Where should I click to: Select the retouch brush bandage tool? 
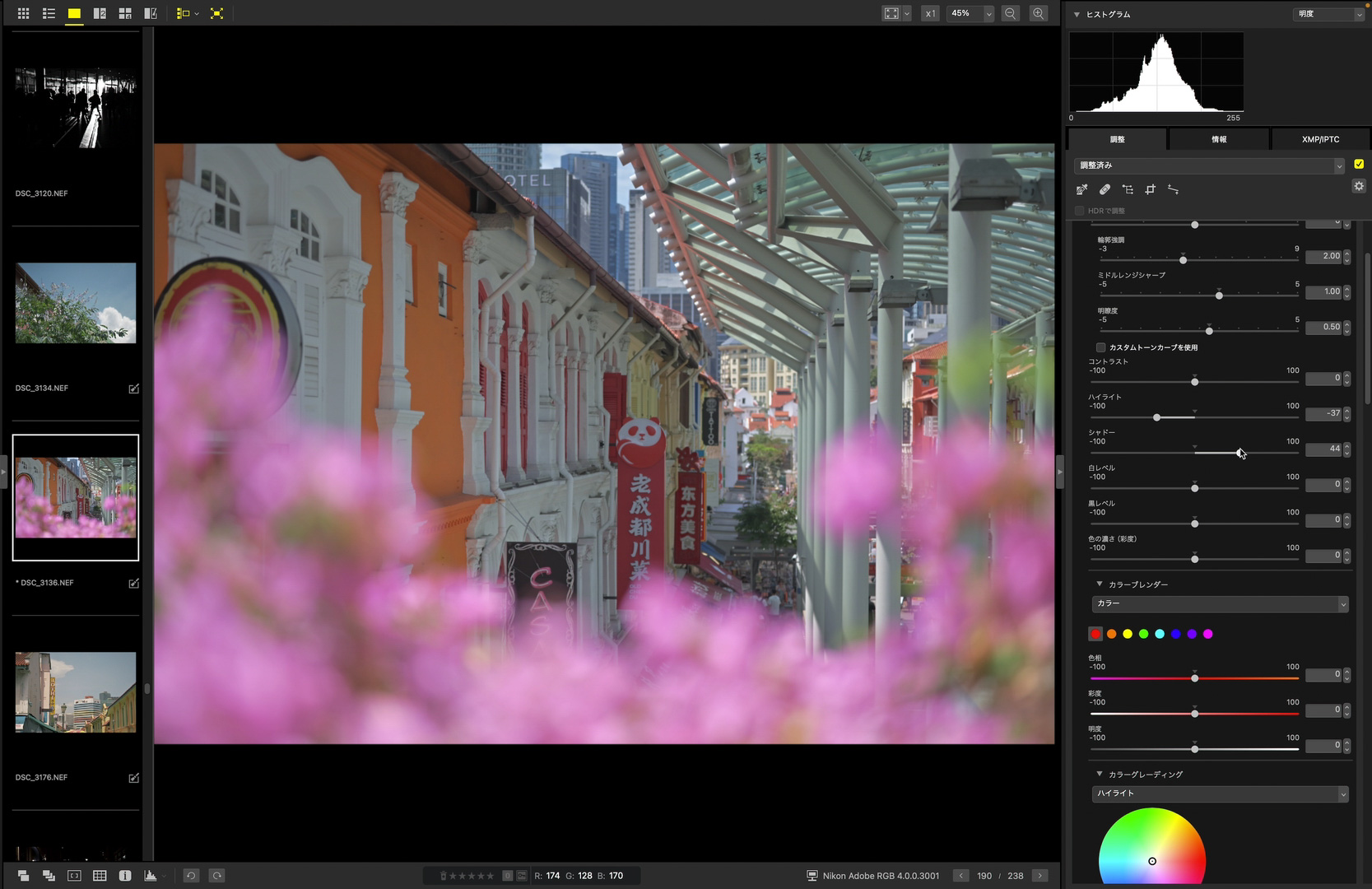click(x=1105, y=189)
